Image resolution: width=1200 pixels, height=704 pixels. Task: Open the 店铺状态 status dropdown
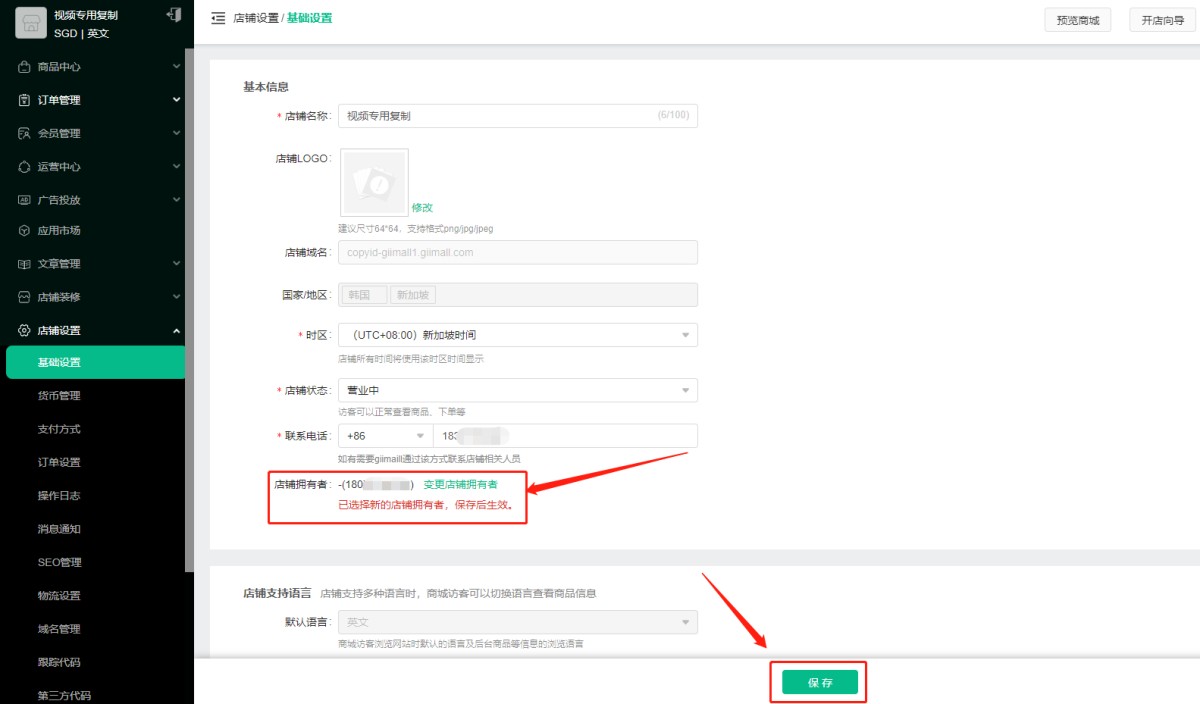click(517, 390)
